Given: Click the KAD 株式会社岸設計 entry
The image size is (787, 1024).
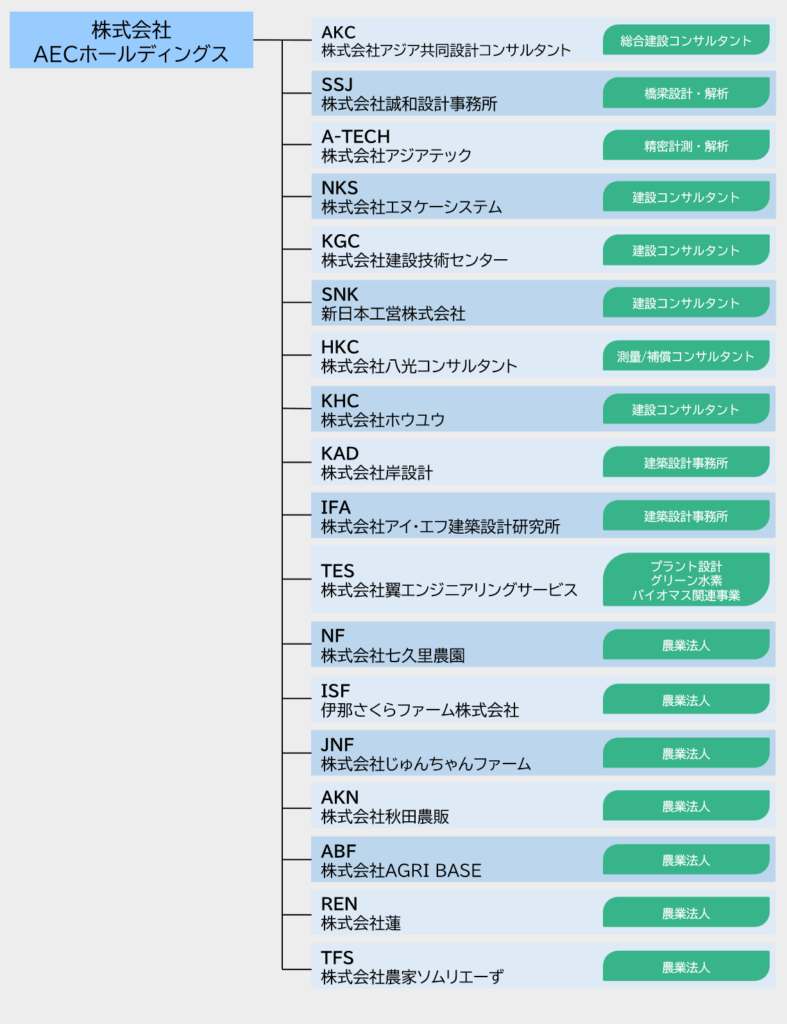Looking at the screenshot, I should coord(377,462).
